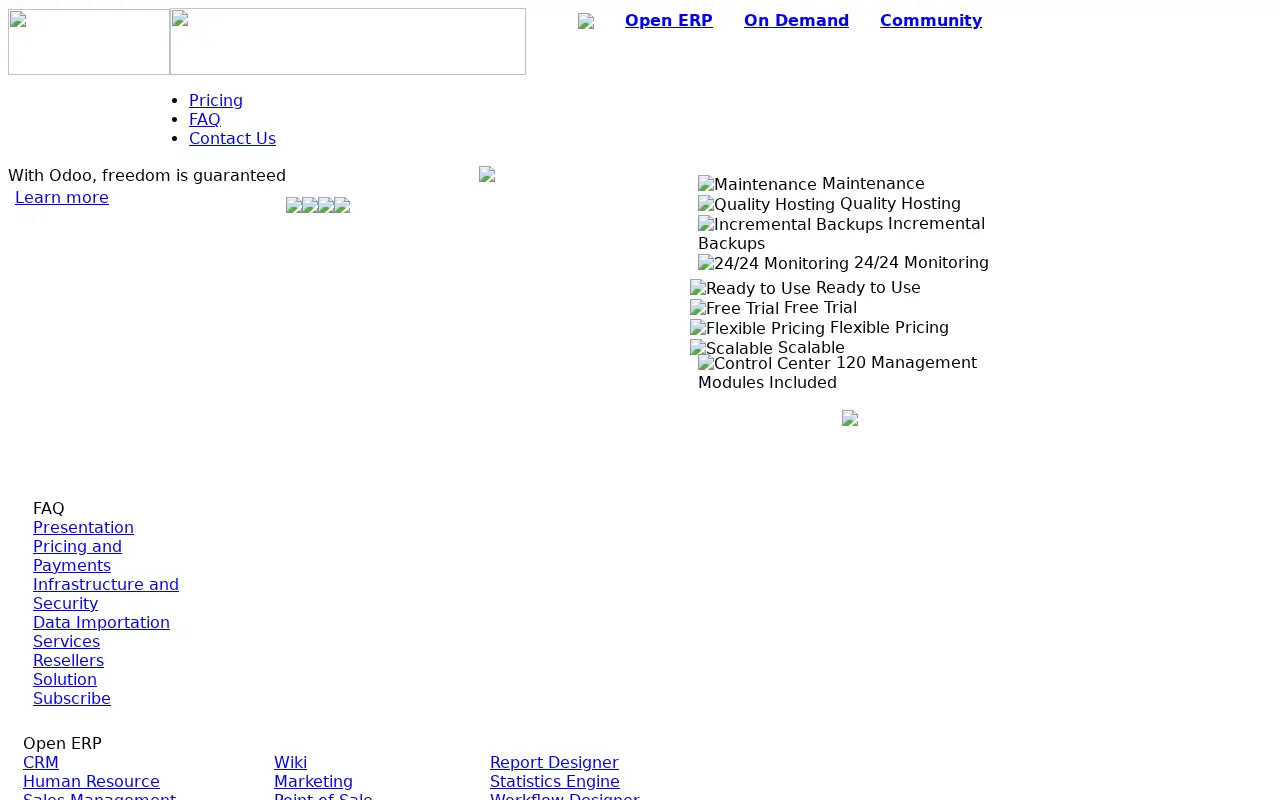
Task: Click the small image left of Open ERP
Action: (x=586, y=22)
